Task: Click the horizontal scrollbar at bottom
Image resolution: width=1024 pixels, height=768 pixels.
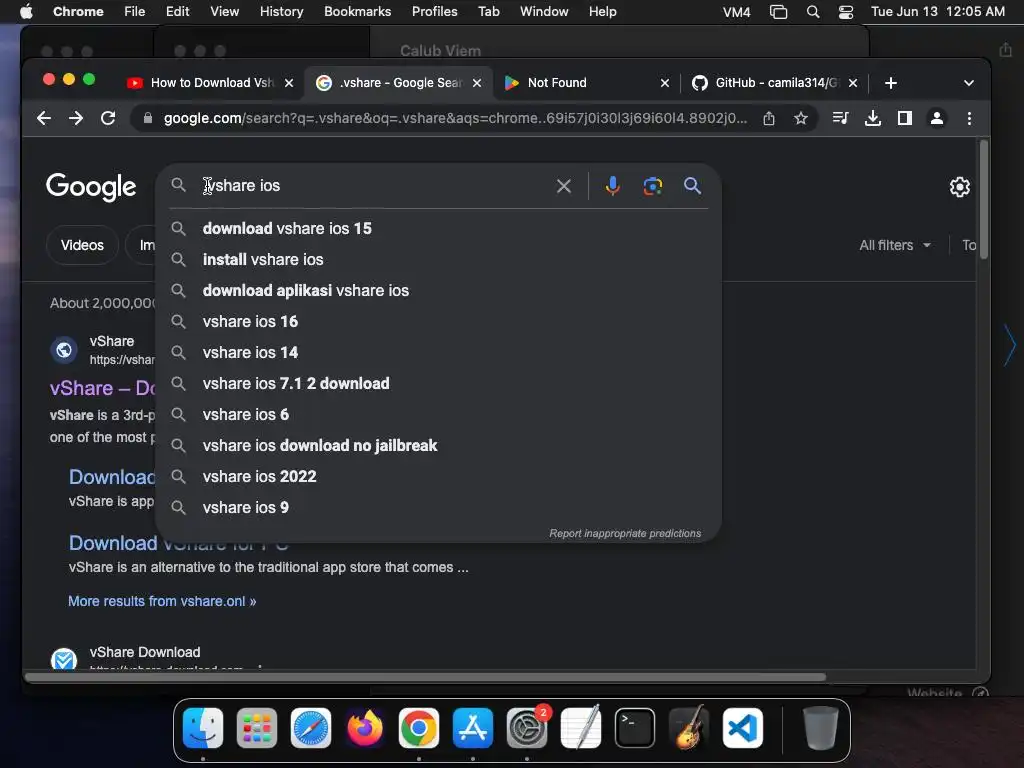Action: coord(425,677)
